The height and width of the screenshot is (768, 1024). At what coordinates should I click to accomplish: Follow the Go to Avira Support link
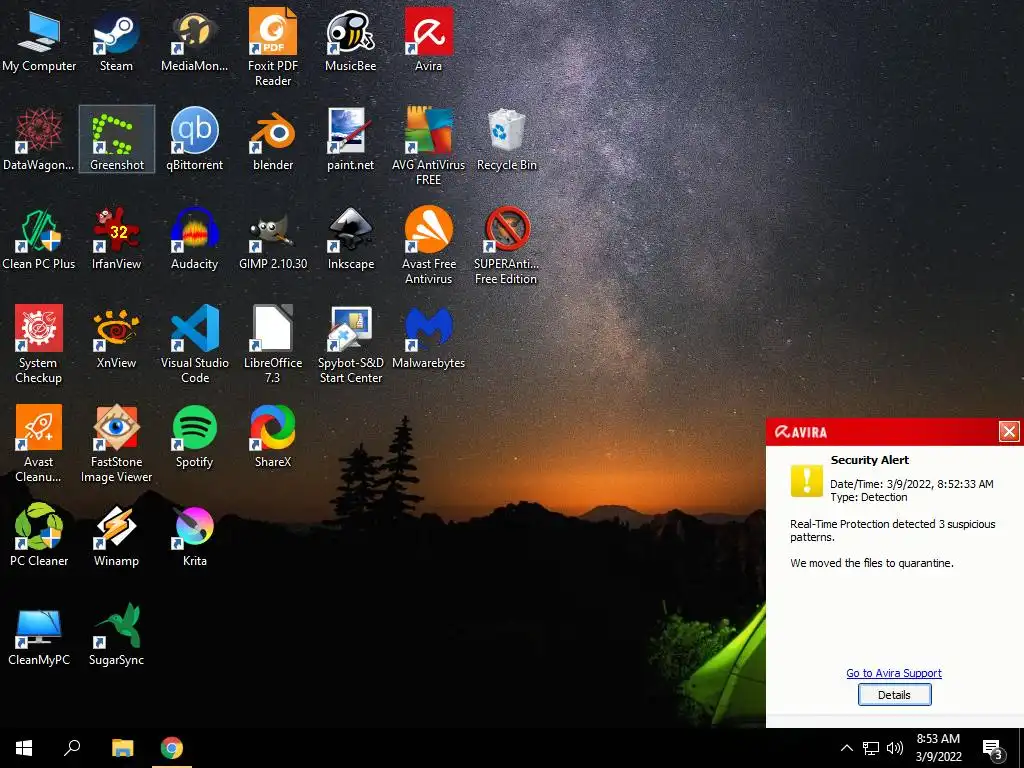coord(894,673)
